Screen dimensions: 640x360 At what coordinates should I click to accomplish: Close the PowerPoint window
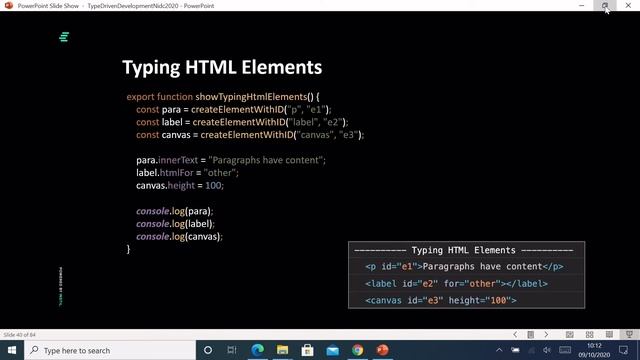(x=628, y=5)
